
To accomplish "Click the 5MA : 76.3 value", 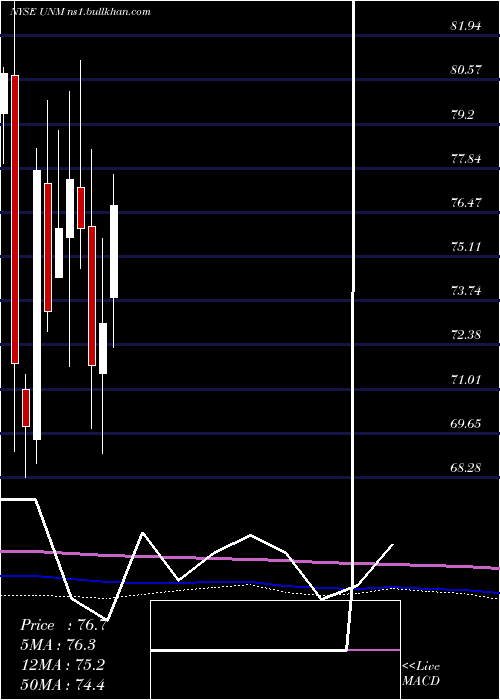I will click(58, 645).
